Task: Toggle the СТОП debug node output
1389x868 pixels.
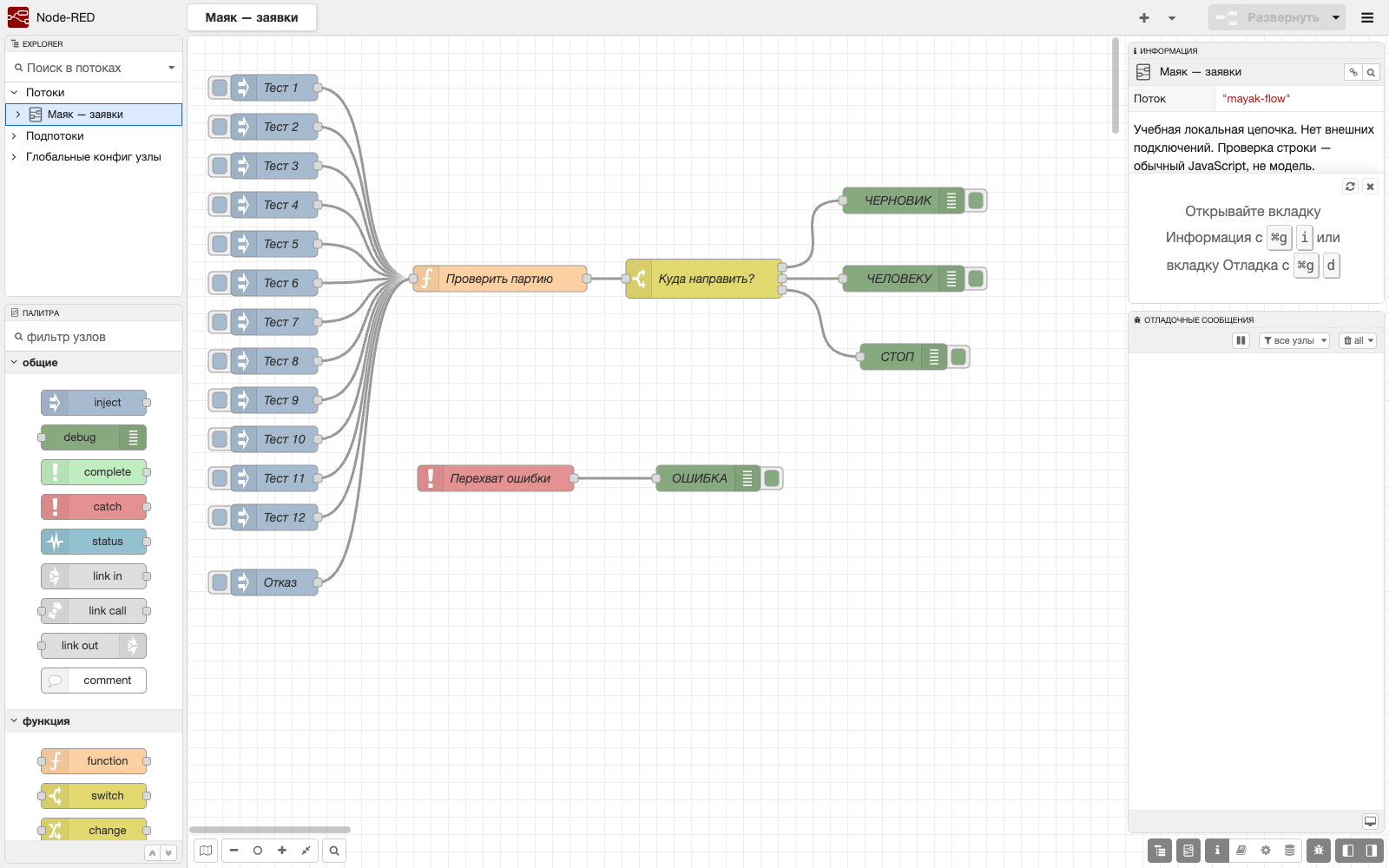Action: tap(958, 357)
